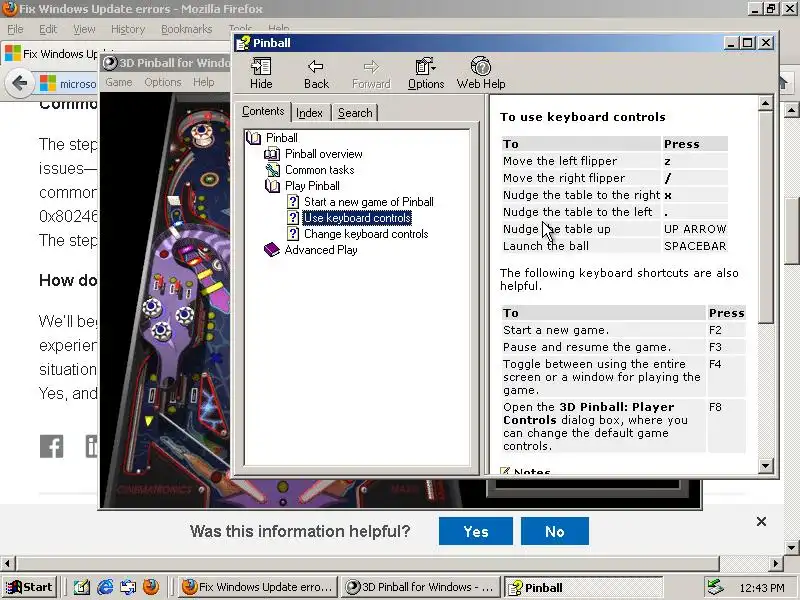Click the question-mark icon beside Change keyboard controls
This screenshot has height=600, width=800.
(x=292, y=234)
